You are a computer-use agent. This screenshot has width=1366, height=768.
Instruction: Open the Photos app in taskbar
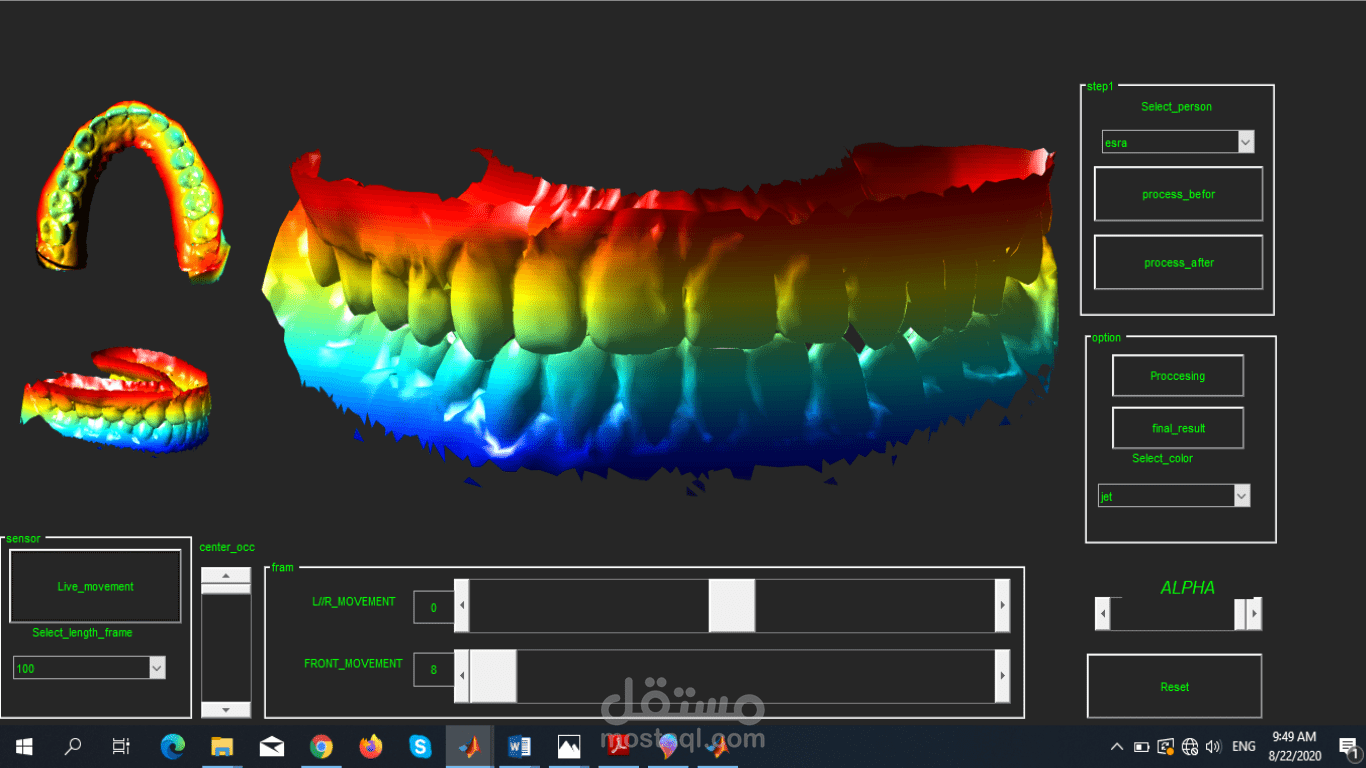pyautogui.click(x=569, y=746)
